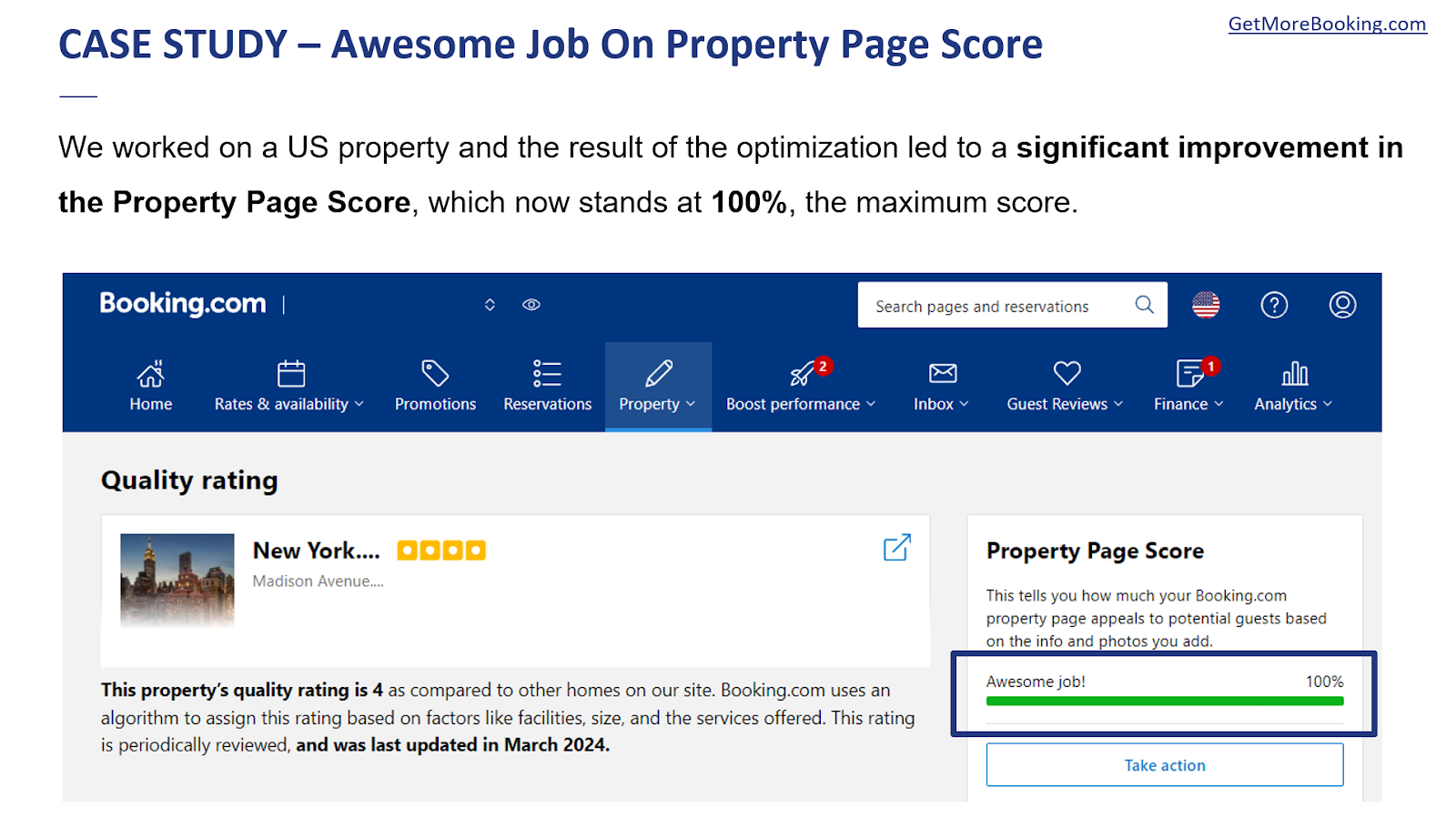Click the Rates & availability calendar icon
Screen dimensions: 1456x818
point(291,373)
